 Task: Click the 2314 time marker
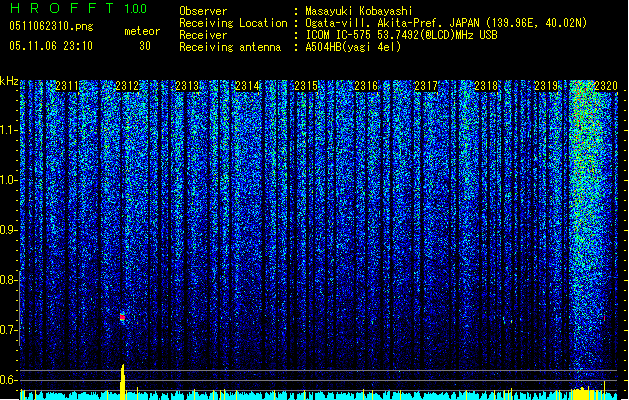(x=247, y=86)
